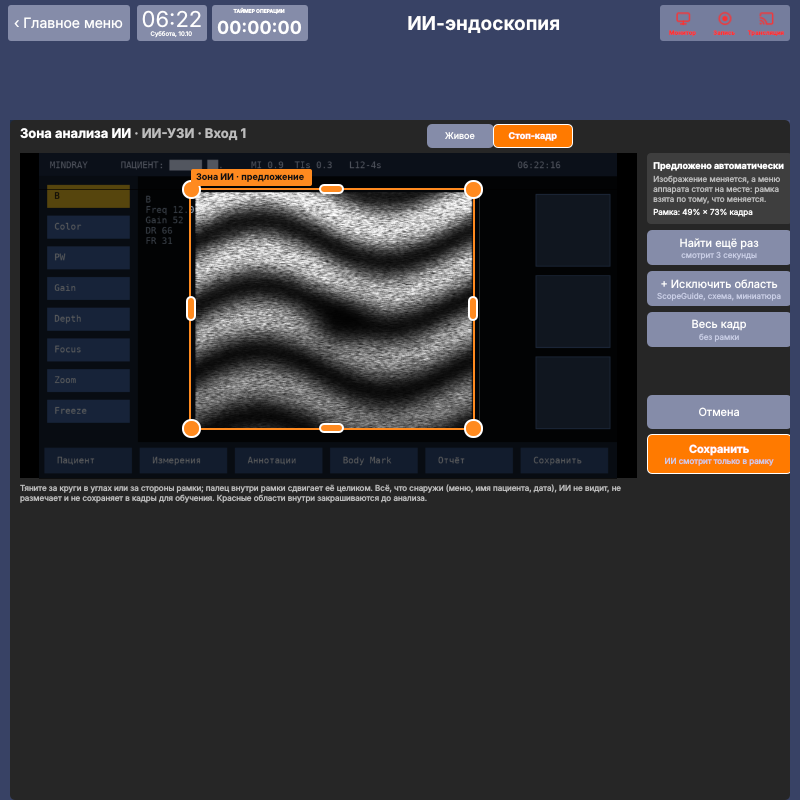Click the top-right corner handle of the frame

tap(473, 189)
